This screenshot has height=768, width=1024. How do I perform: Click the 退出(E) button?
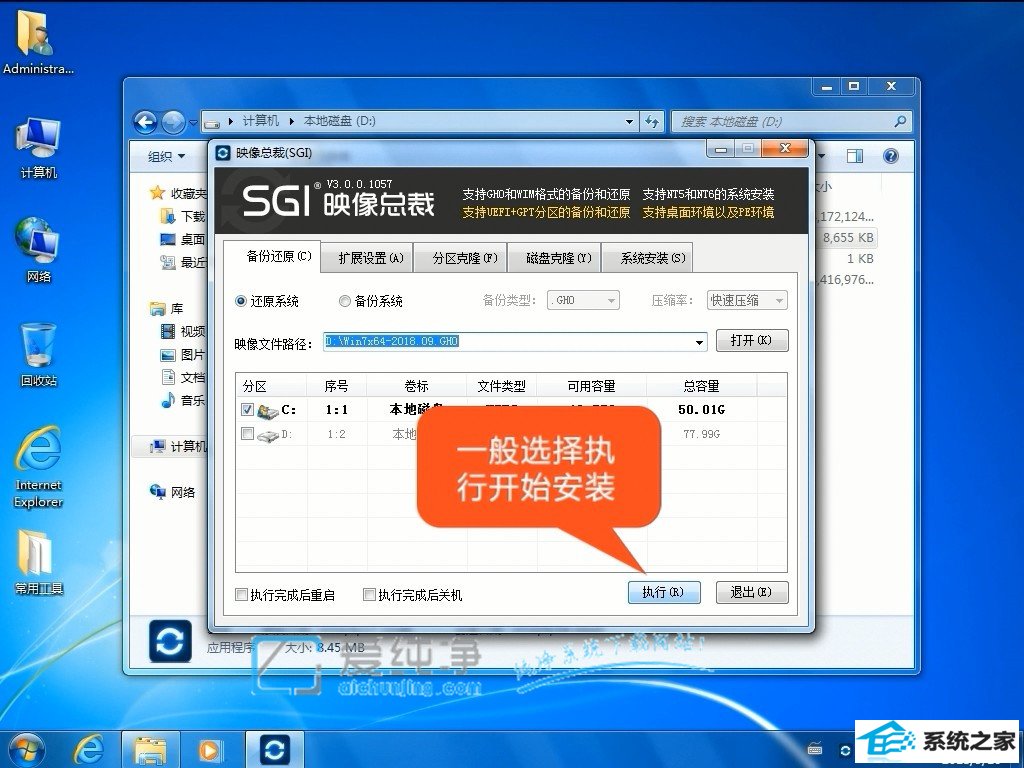tap(752, 592)
